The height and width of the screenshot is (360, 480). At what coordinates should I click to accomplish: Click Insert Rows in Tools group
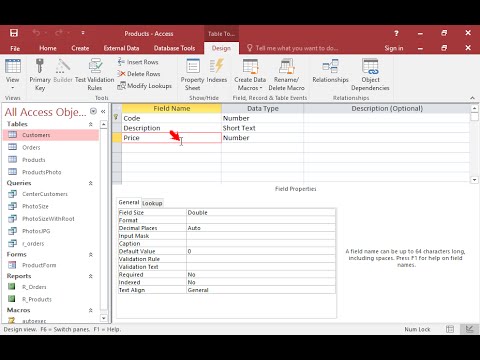[138, 62]
